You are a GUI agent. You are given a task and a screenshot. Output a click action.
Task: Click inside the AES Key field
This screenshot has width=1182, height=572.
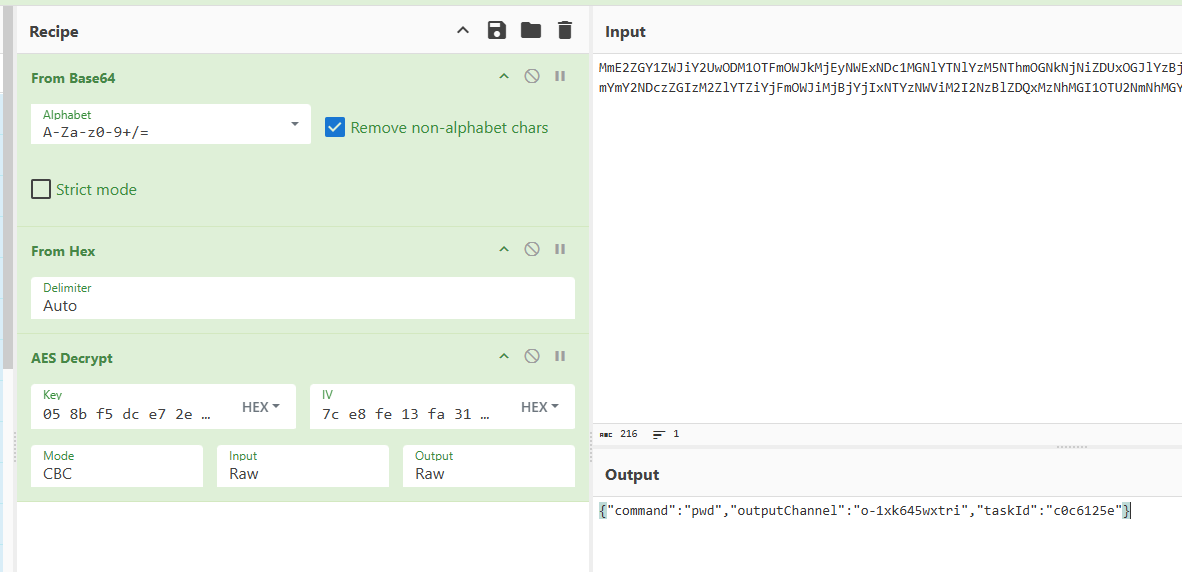(130, 413)
